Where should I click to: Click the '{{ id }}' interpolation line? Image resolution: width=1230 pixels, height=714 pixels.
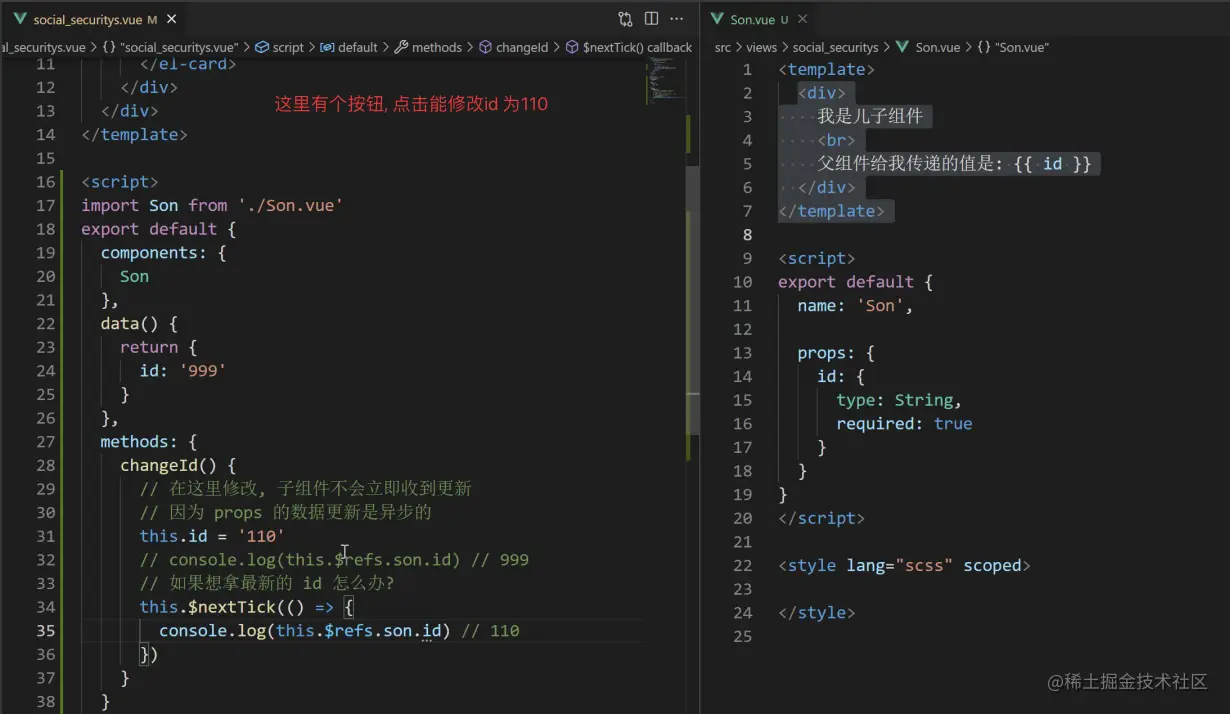click(x=954, y=164)
